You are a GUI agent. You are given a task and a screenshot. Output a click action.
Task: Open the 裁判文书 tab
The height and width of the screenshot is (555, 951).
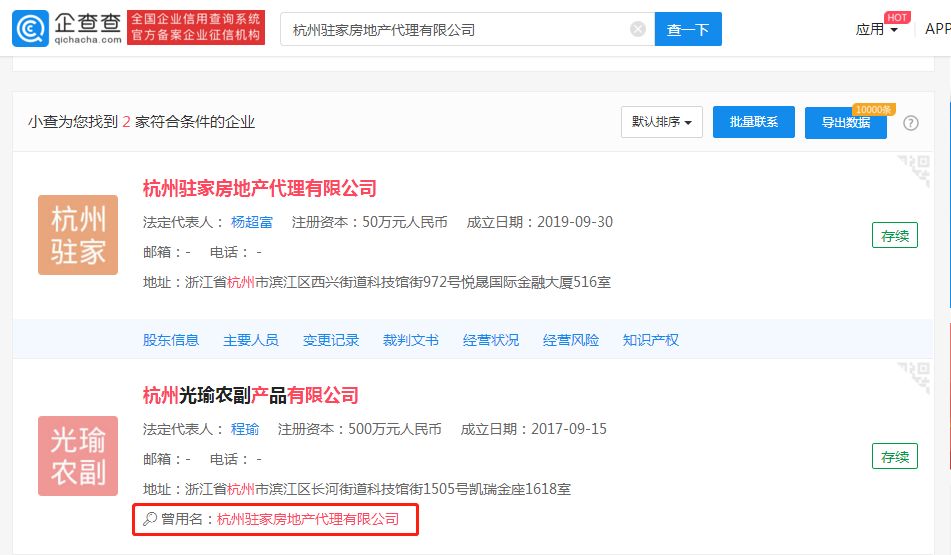click(411, 340)
